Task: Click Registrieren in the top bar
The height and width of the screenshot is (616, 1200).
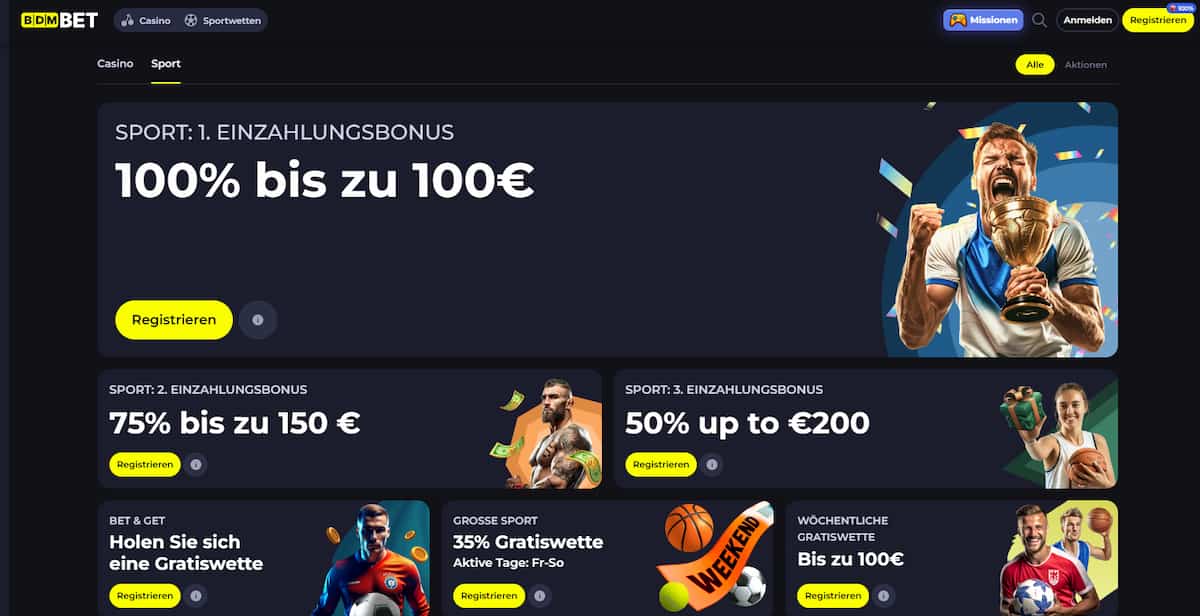Action: pyautogui.click(x=1158, y=20)
